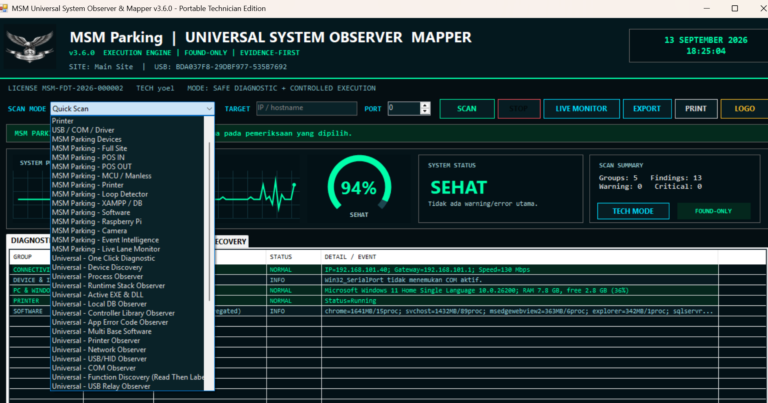Click the TARGET IP / hostname field
768x403 pixels.
pyautogui.click(x=307, y=108)
